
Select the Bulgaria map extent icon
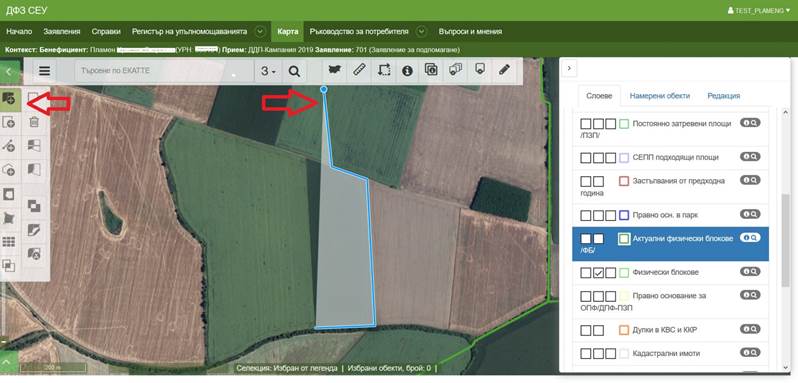pos(335,71)
